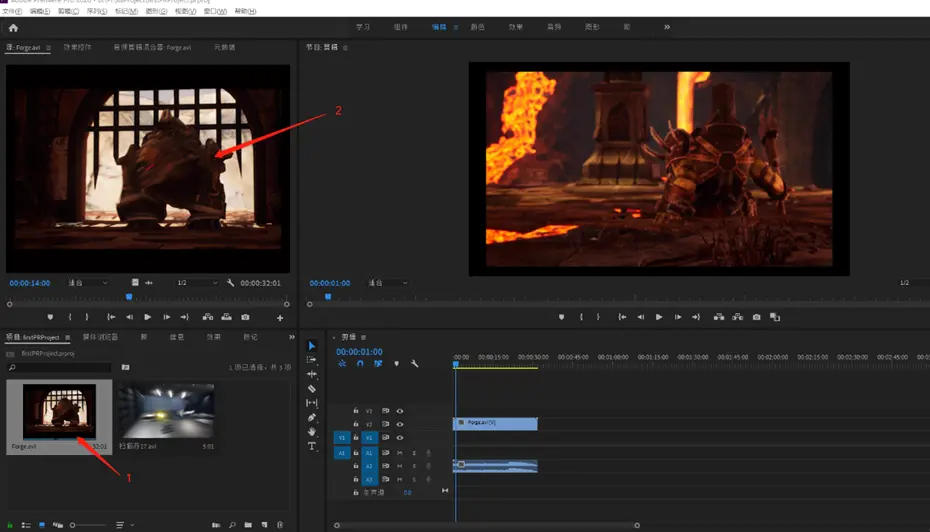
Task: Click the project thumbnail zoom slider
Action: point(74,525)
